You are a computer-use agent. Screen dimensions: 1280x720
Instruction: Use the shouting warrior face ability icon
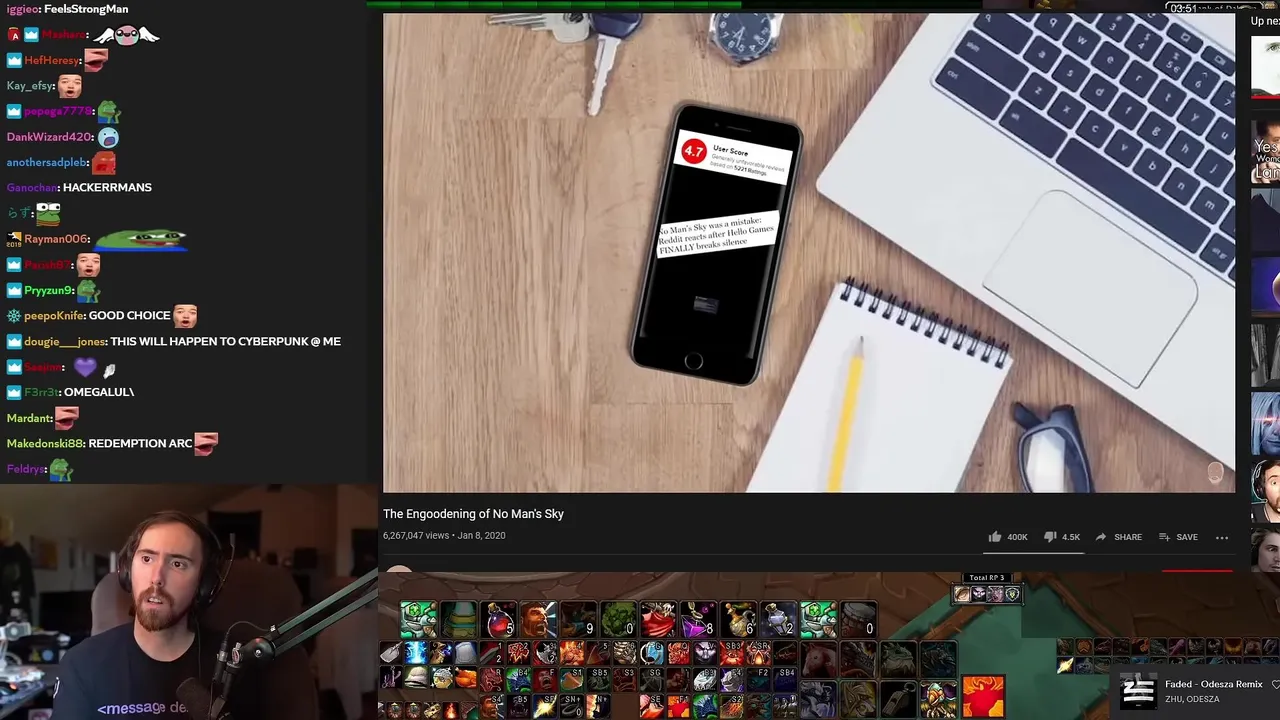coord(539,619)
